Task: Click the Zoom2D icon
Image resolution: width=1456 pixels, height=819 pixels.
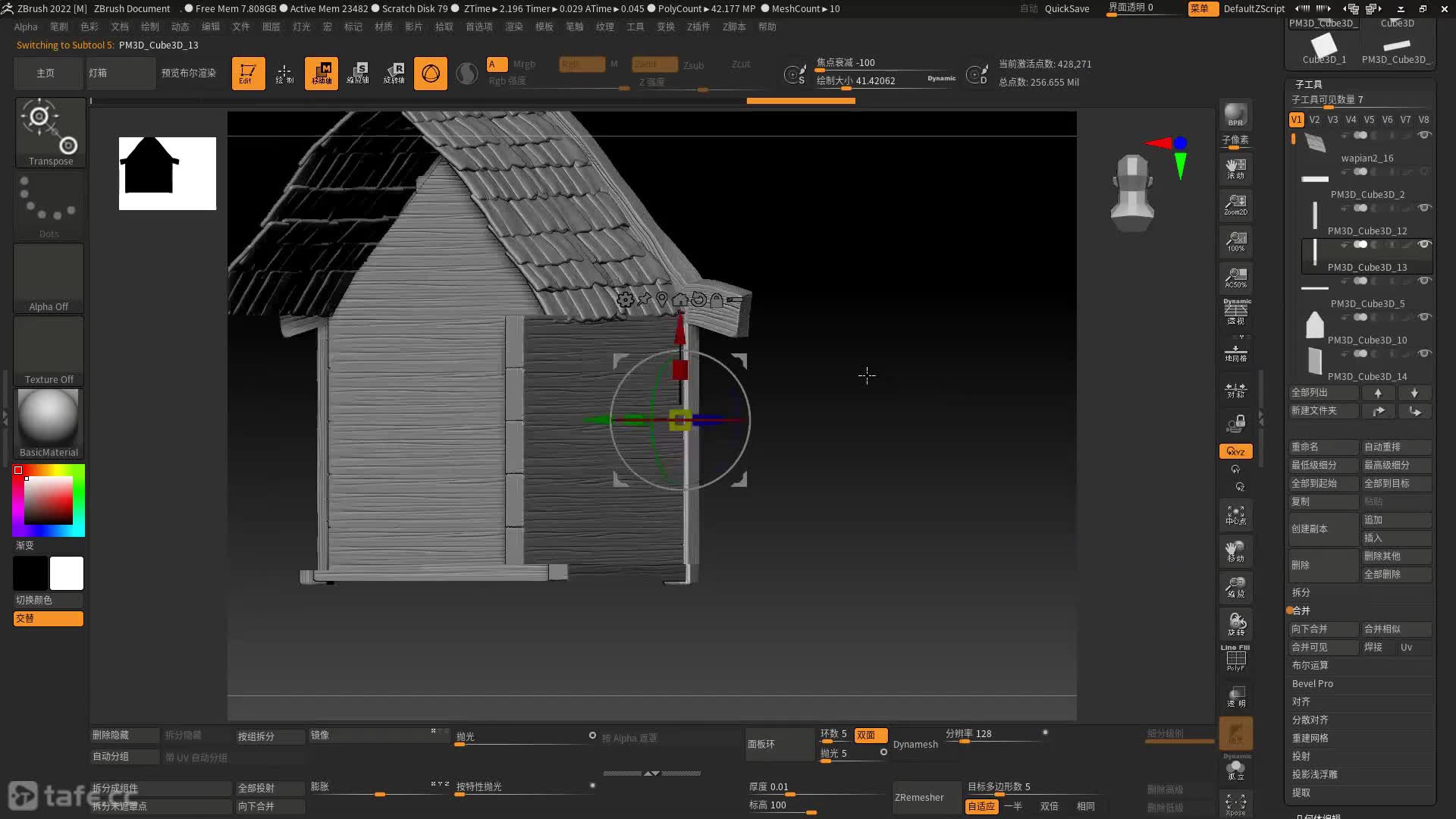Action: (x=1235, y=205)
